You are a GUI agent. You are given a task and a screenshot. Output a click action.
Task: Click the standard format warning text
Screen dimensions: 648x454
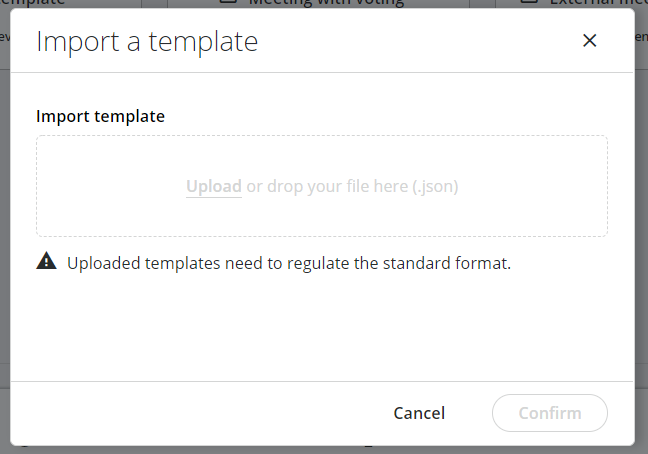(x=289, y=264)
